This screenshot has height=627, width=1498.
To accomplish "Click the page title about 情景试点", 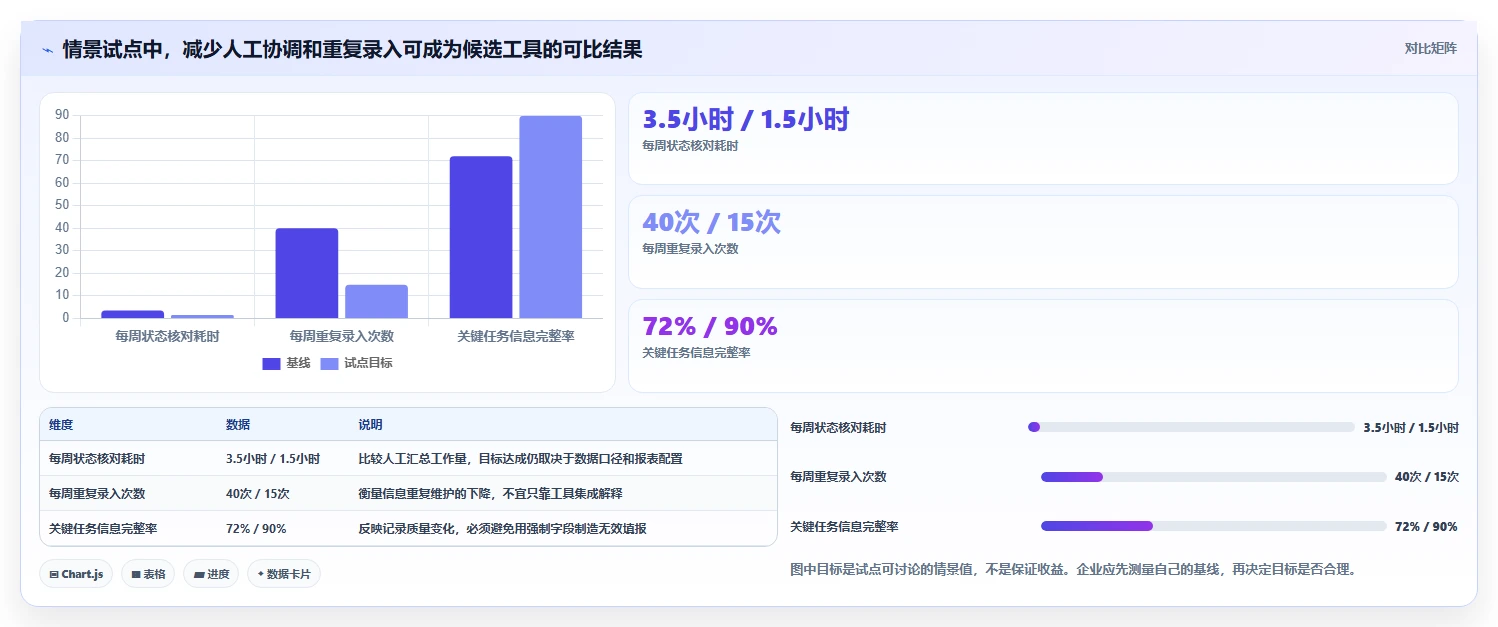I will point(352,49).
